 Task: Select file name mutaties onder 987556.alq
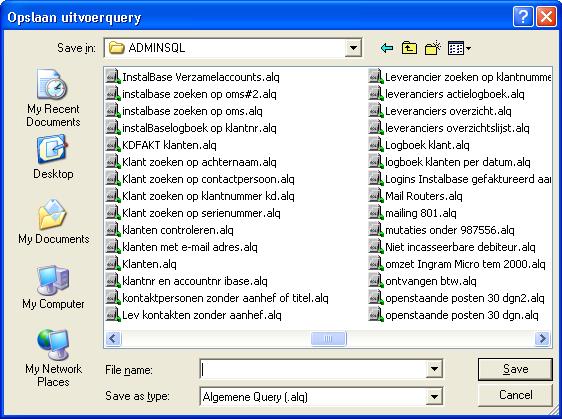pos(449,230)
